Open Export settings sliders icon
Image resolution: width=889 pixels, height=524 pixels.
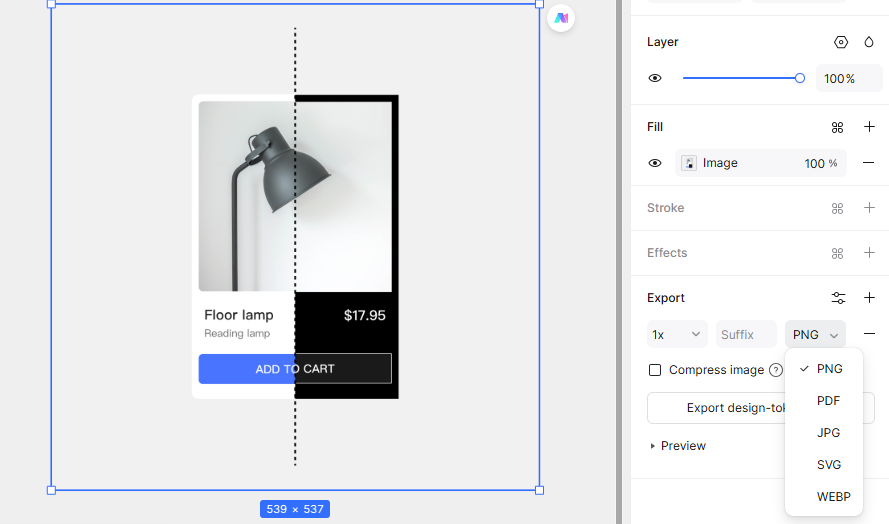[x=839, y=298]
